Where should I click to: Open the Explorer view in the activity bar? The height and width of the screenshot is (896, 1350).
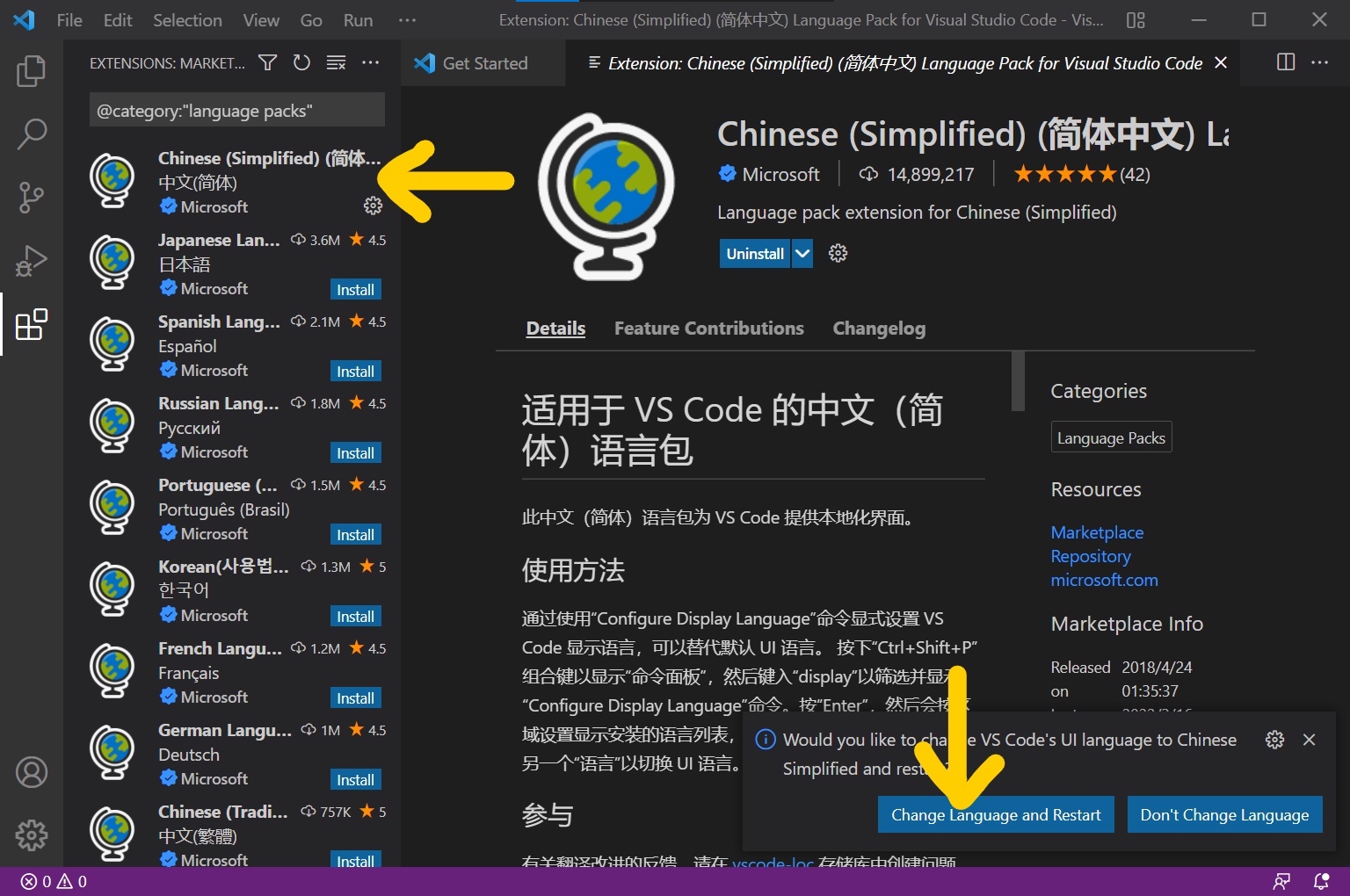(x=32, y=71)
